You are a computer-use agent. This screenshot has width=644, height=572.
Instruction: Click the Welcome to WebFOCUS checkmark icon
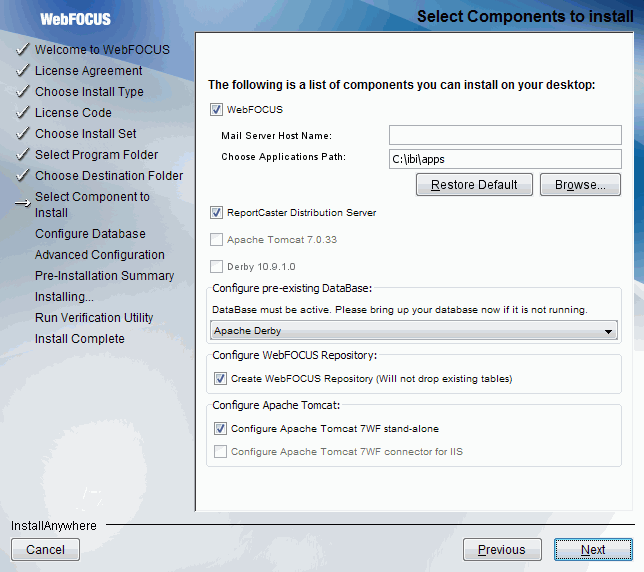click(22, 49)
